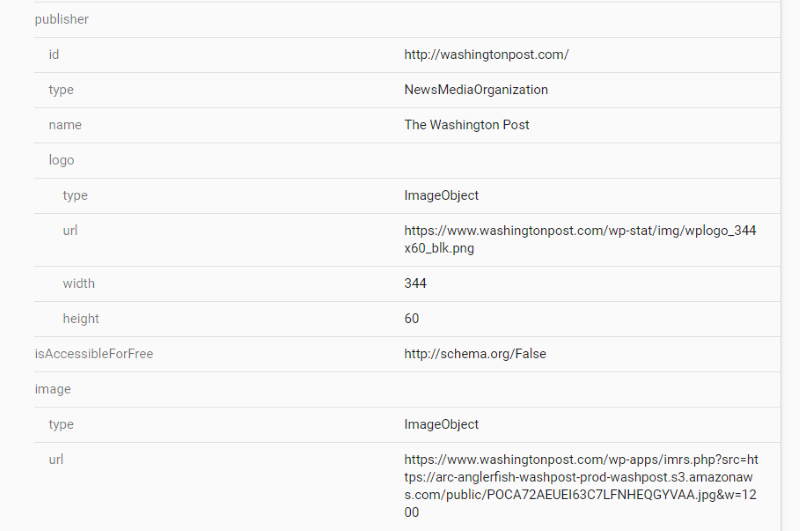Select the http://schema.org/False value
The image size is (800, 531).
click(475, 354)
